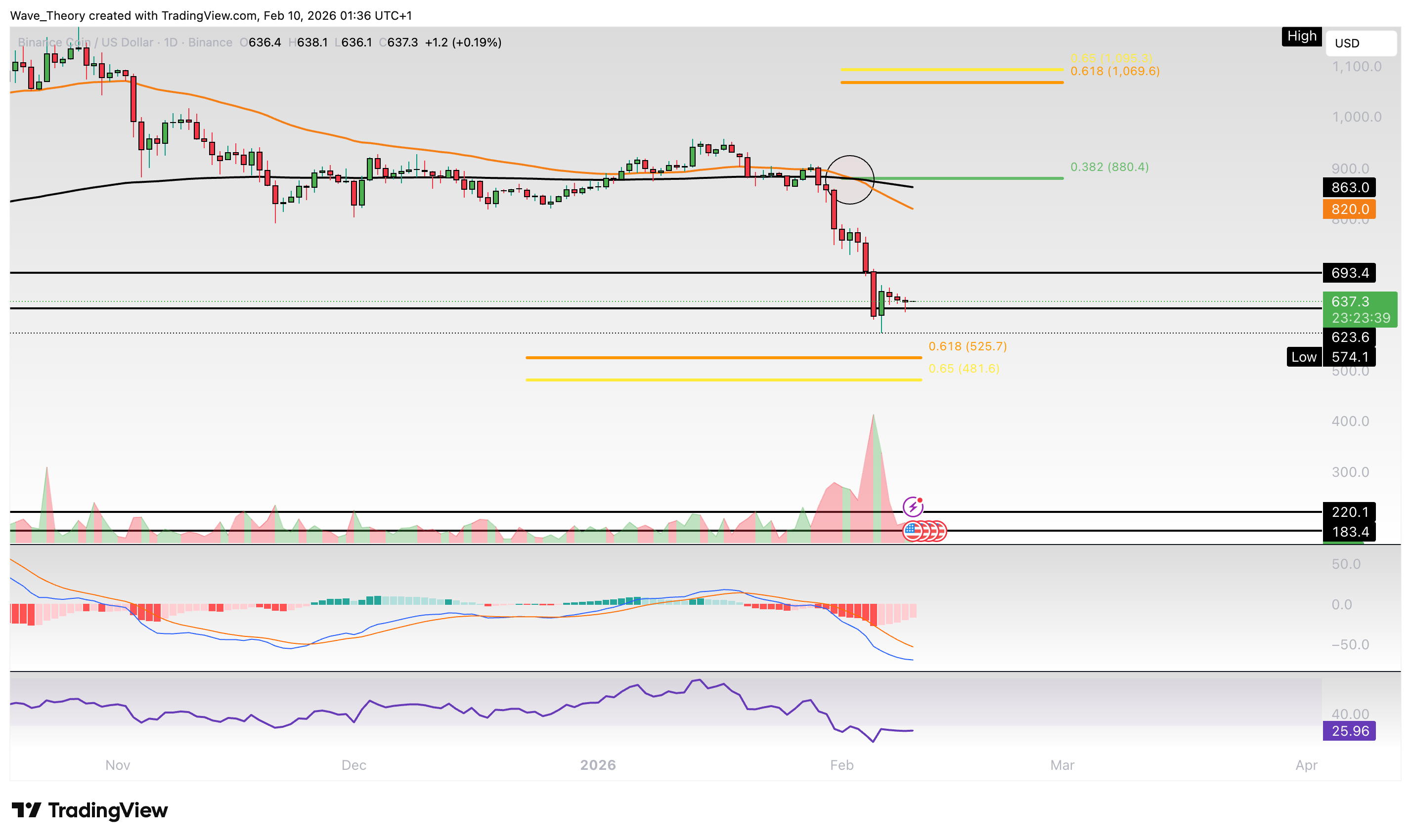The height and width of the screenshot is (840, 1411).
Task: Click the circled moving average crossover marker
Action: point(849,179)
